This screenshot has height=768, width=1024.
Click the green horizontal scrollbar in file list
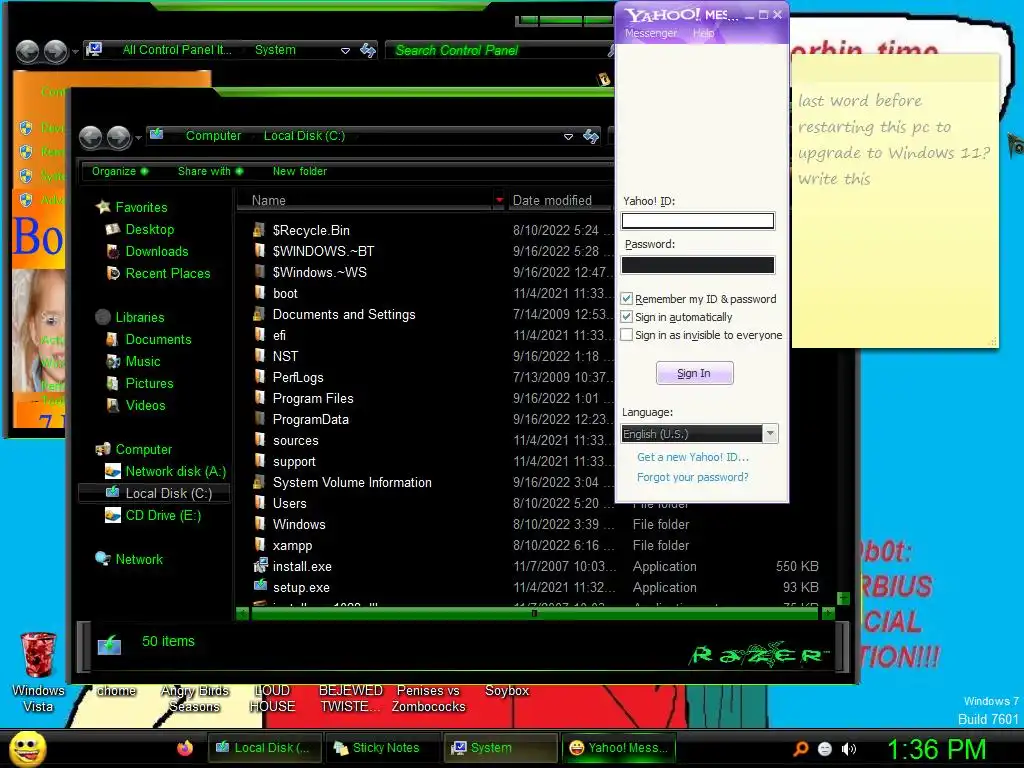pos(534,613)
